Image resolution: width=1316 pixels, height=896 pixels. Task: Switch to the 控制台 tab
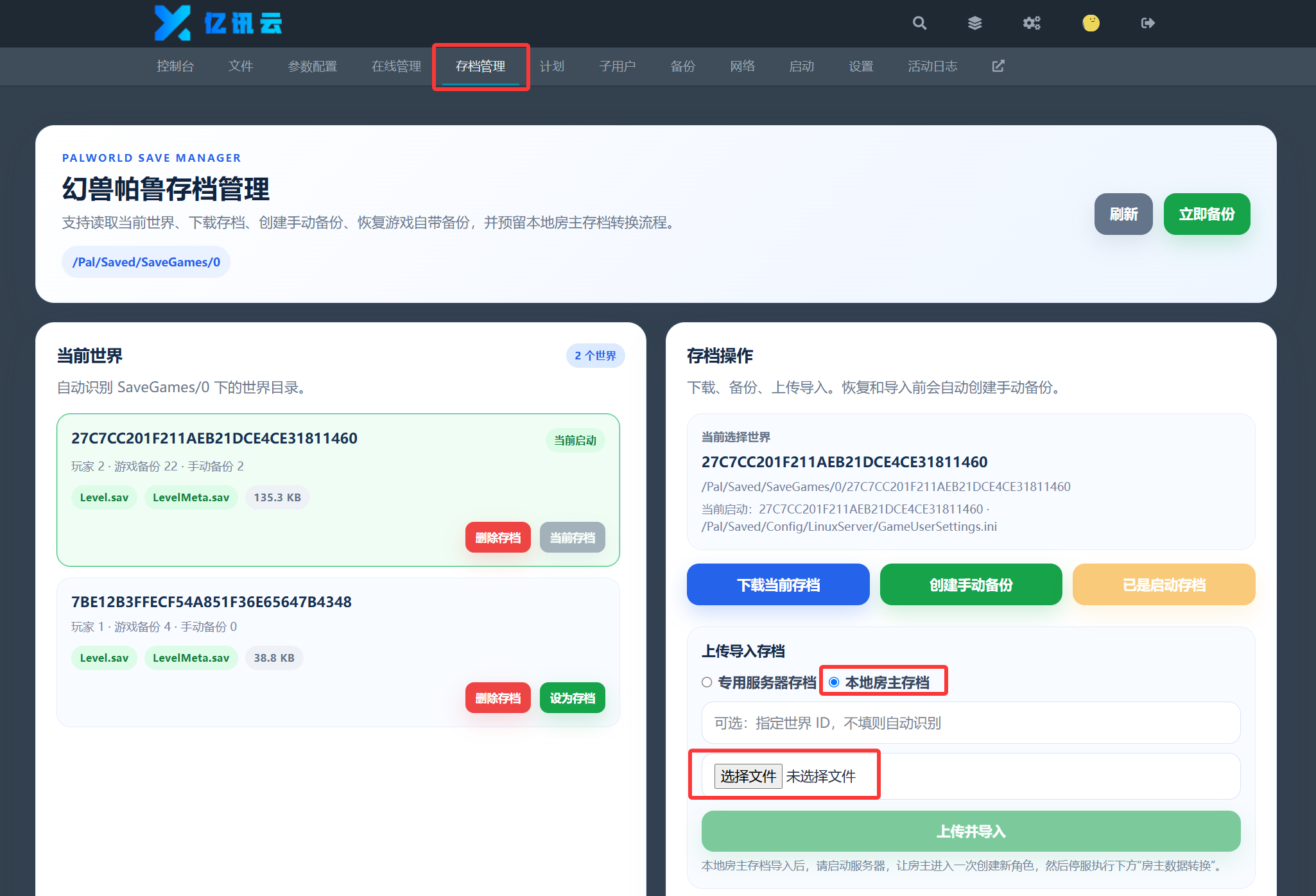175,66
